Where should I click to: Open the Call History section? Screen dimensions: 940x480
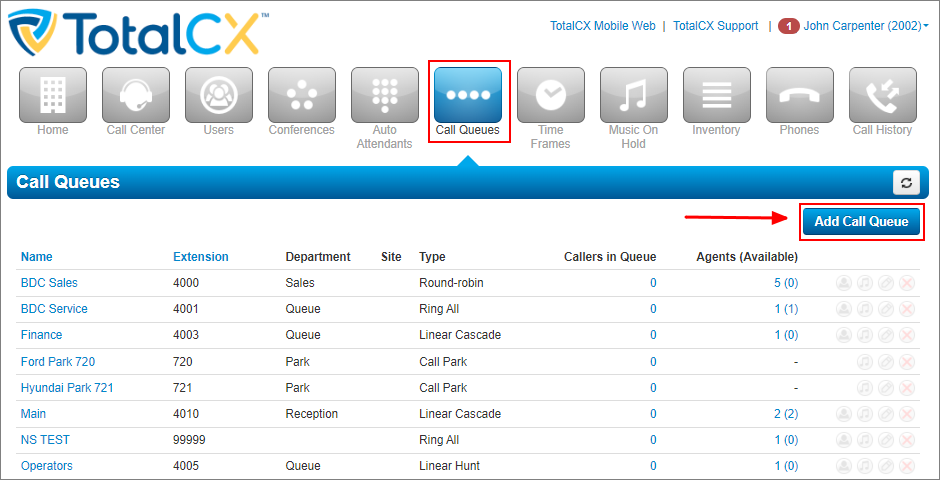882,95
